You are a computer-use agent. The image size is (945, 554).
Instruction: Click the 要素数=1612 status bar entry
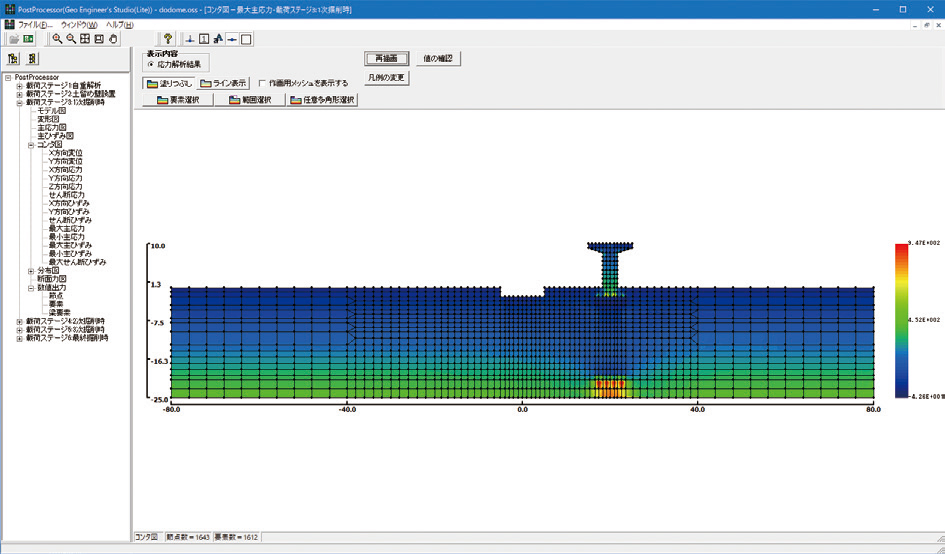coord(236,537)
